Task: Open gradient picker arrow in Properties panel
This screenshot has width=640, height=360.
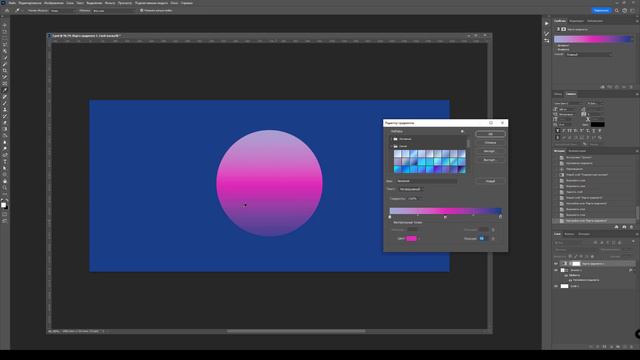Action: 633,39
